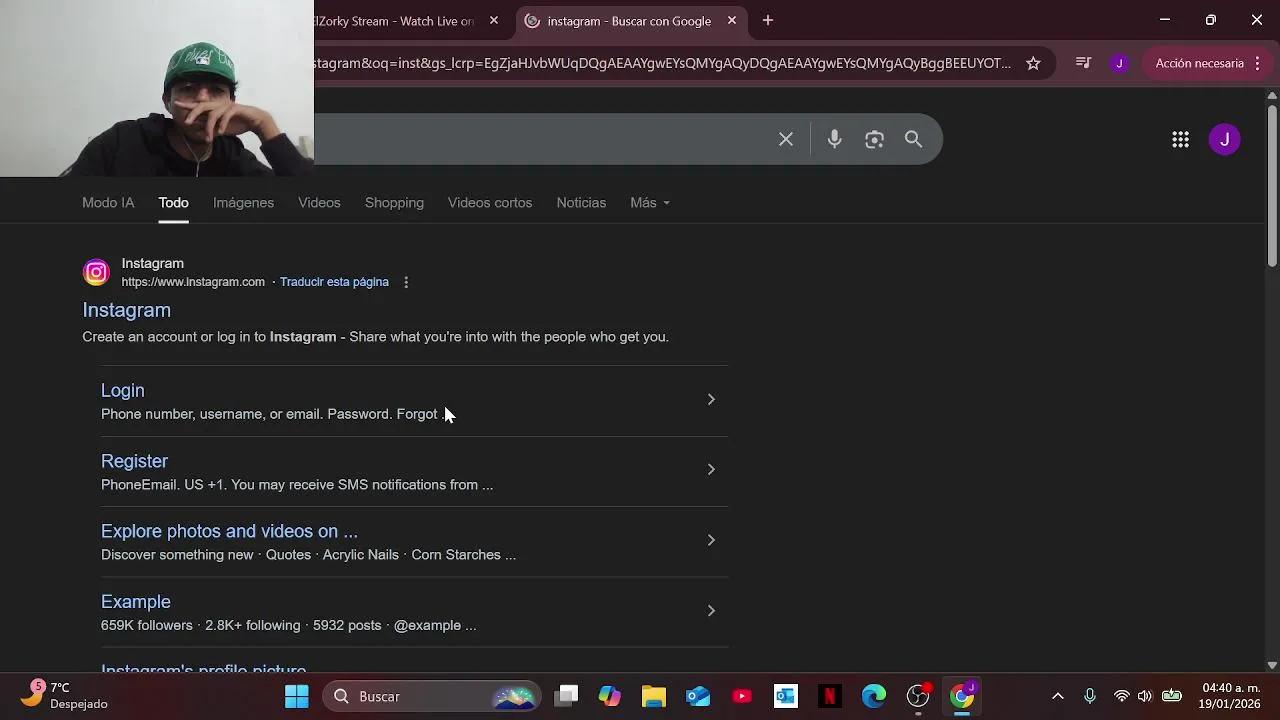Open Google Lens image search
1280x720 pixels.
point(874,139)
